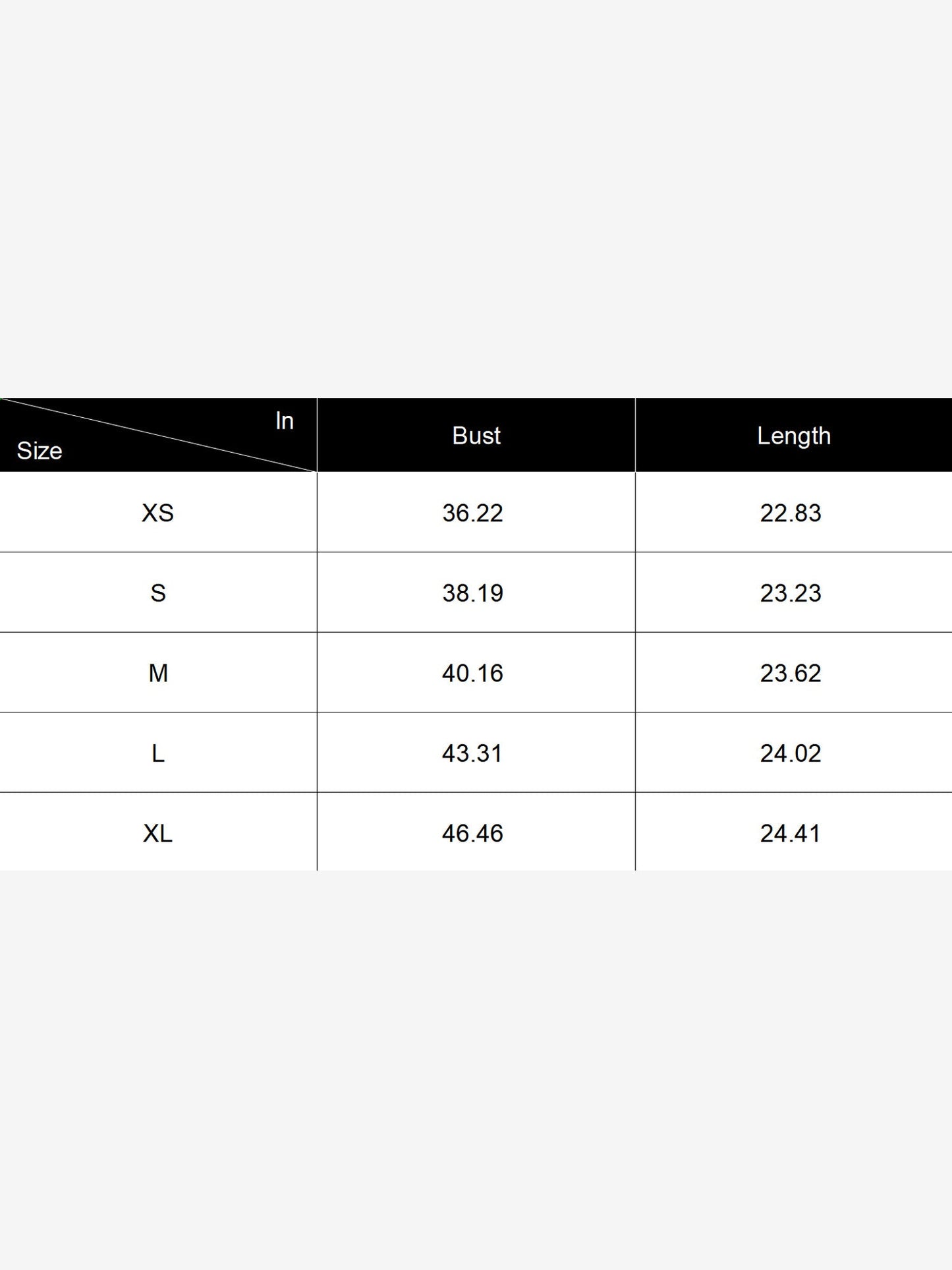Click the 23.62 length value
Image resolution: width=952 pixels, height=1270 pixels.
(791, 673)
